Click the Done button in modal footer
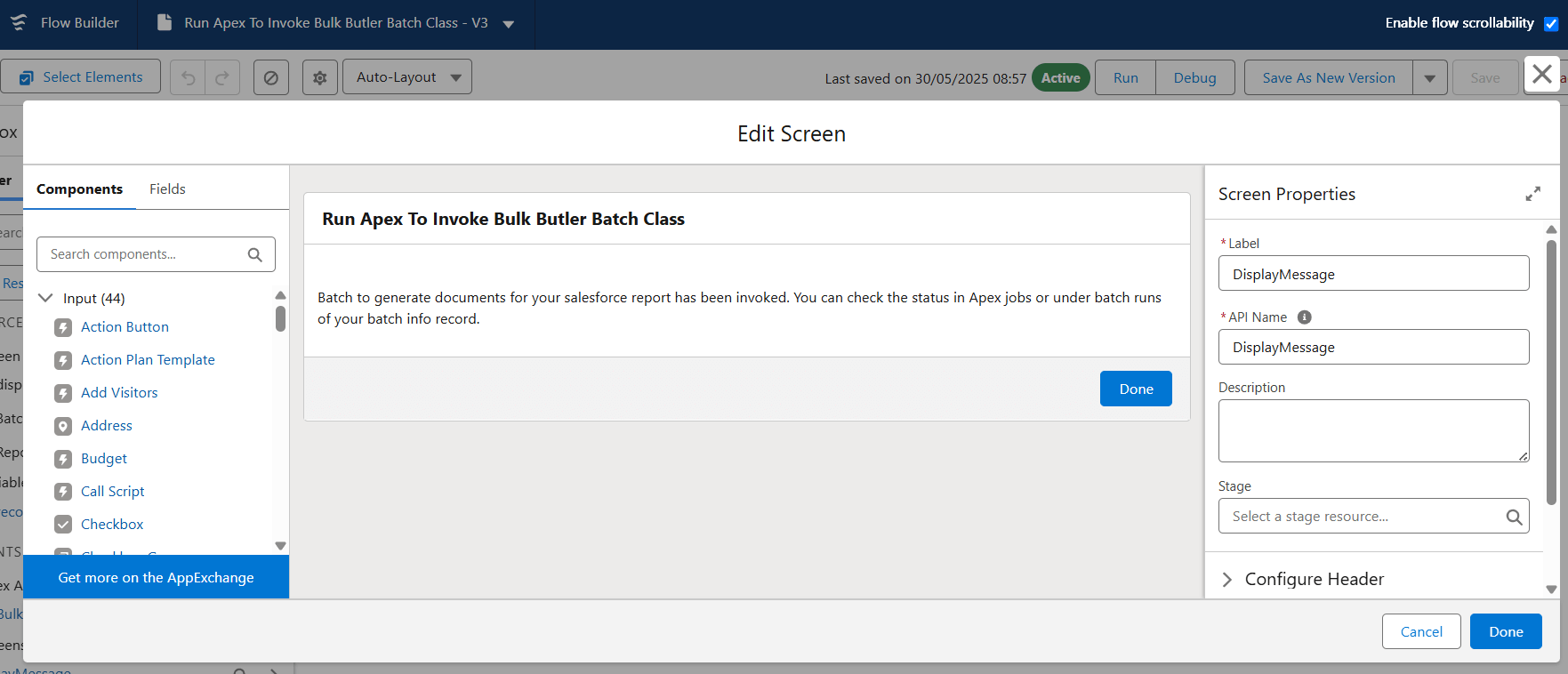The image size is (1568, 674). (x=1506, y=631)
